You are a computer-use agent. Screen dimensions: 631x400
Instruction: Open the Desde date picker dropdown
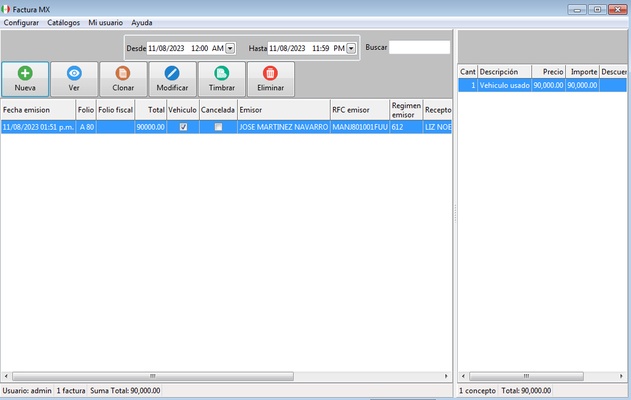(x=230, y=48)
